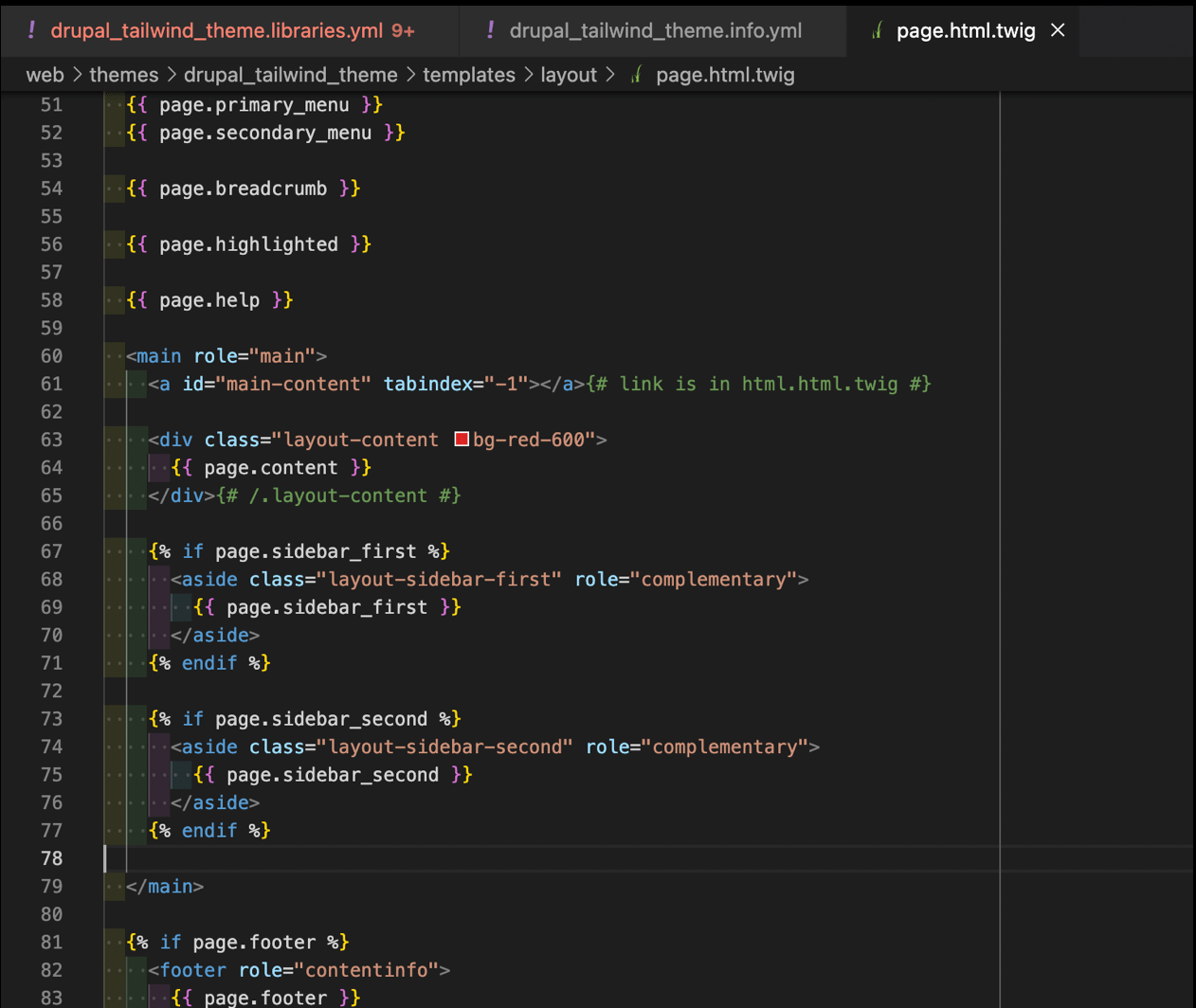The image size is (1196, 1008).
Task: Click 'if page.sidebar_second' statement
Action: coord(304,719)
